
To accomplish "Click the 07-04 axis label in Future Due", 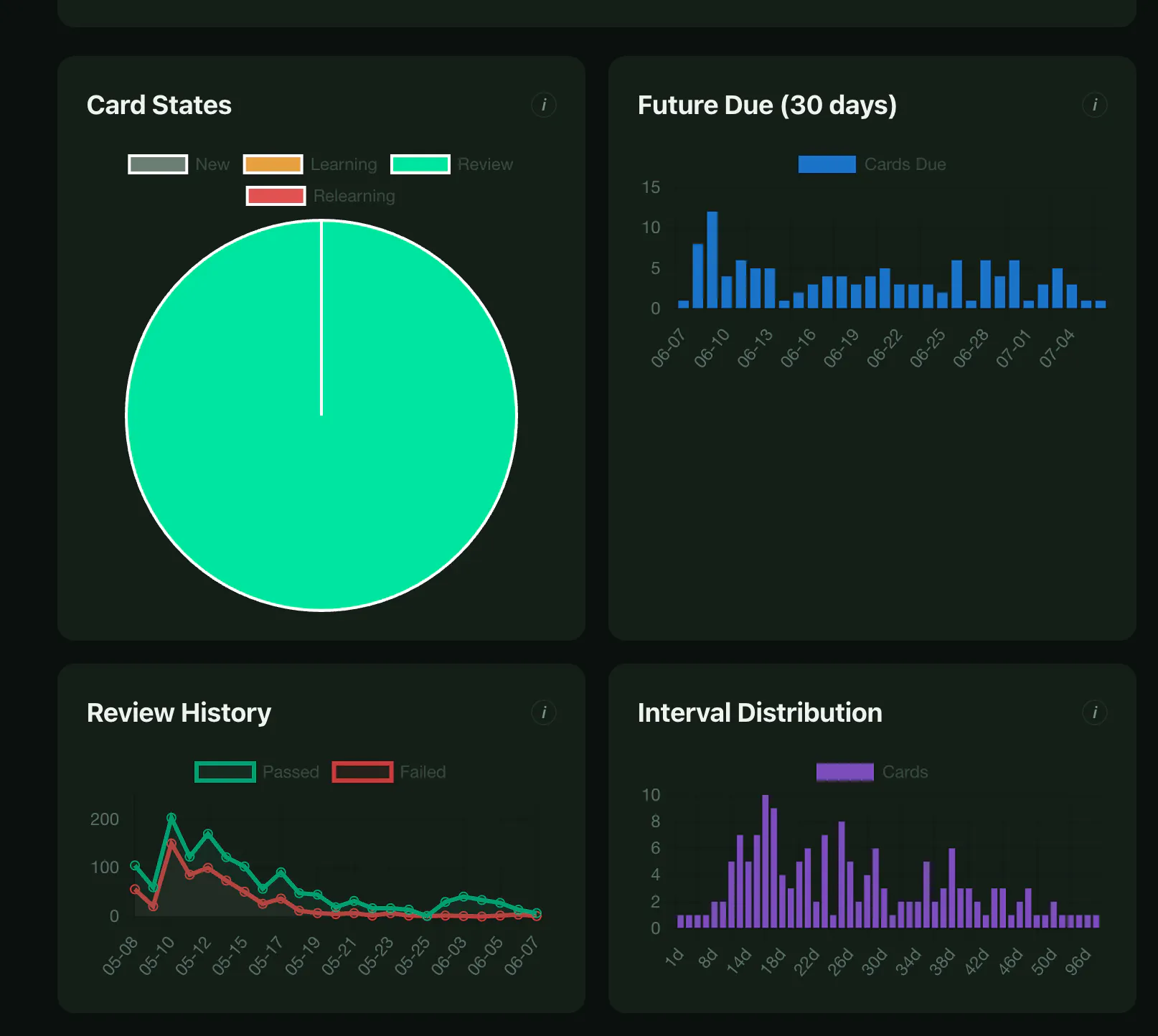I will [x=1057, y=349].
